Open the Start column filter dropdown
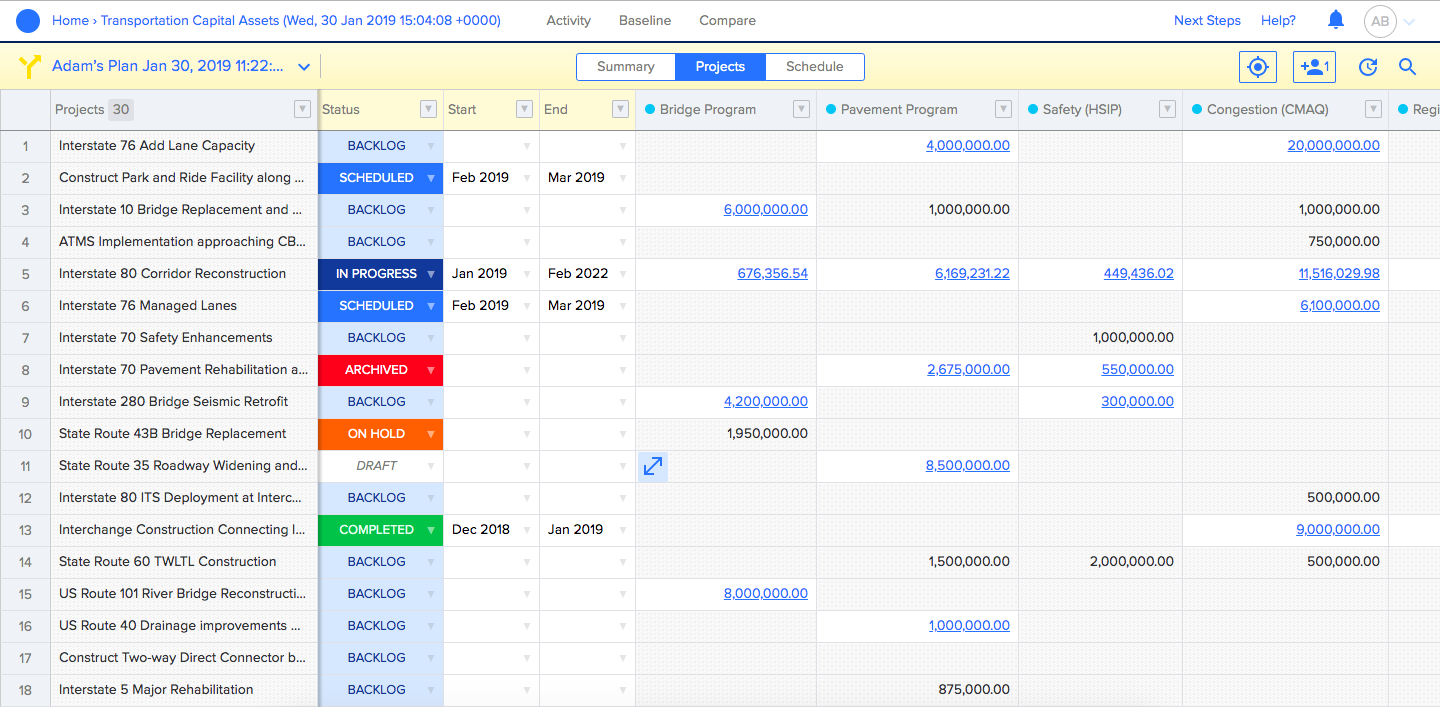 click(x=524, y=109)
